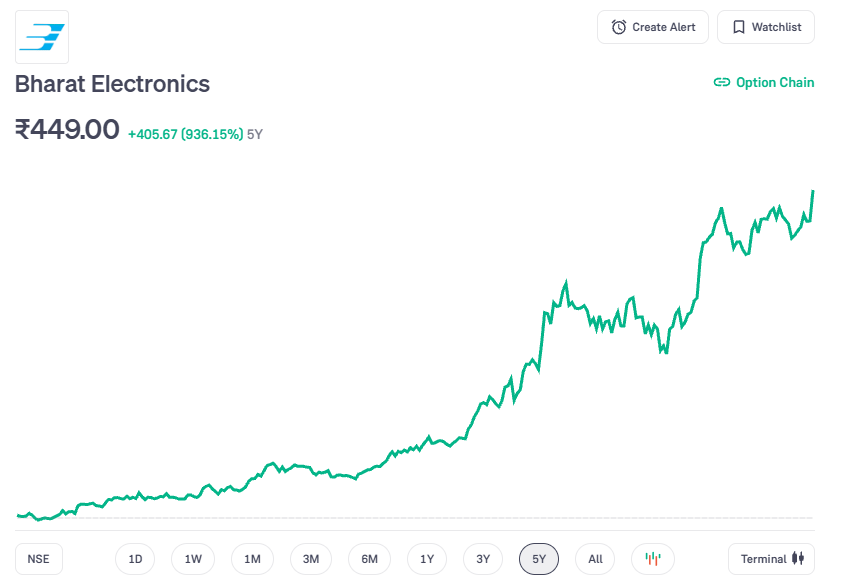The width and height of the screenshot is (845, 587).
Task: Switch to candlestick chart view icon
Action: 653,559
